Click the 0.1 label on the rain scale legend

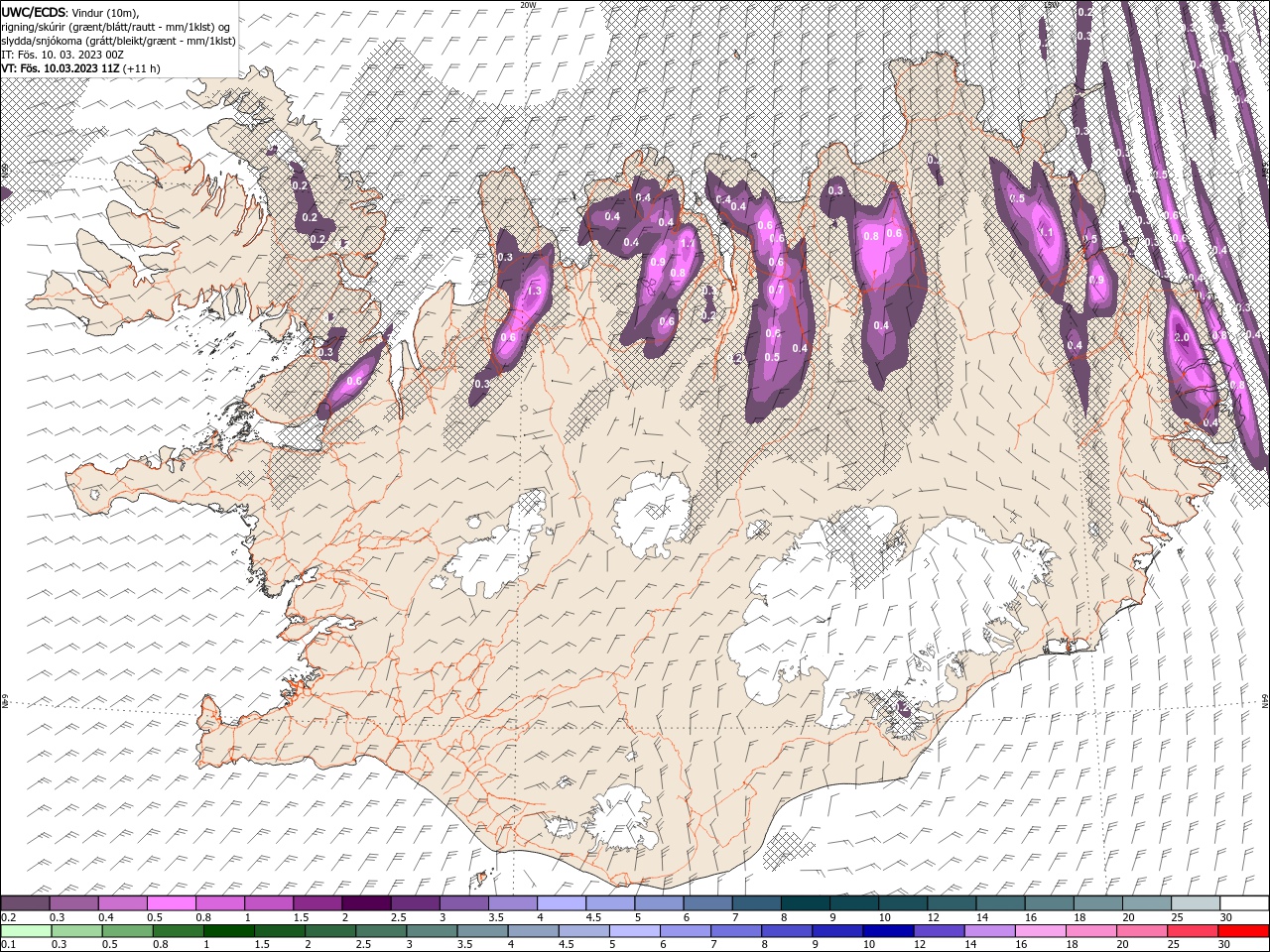coord(7,944)
